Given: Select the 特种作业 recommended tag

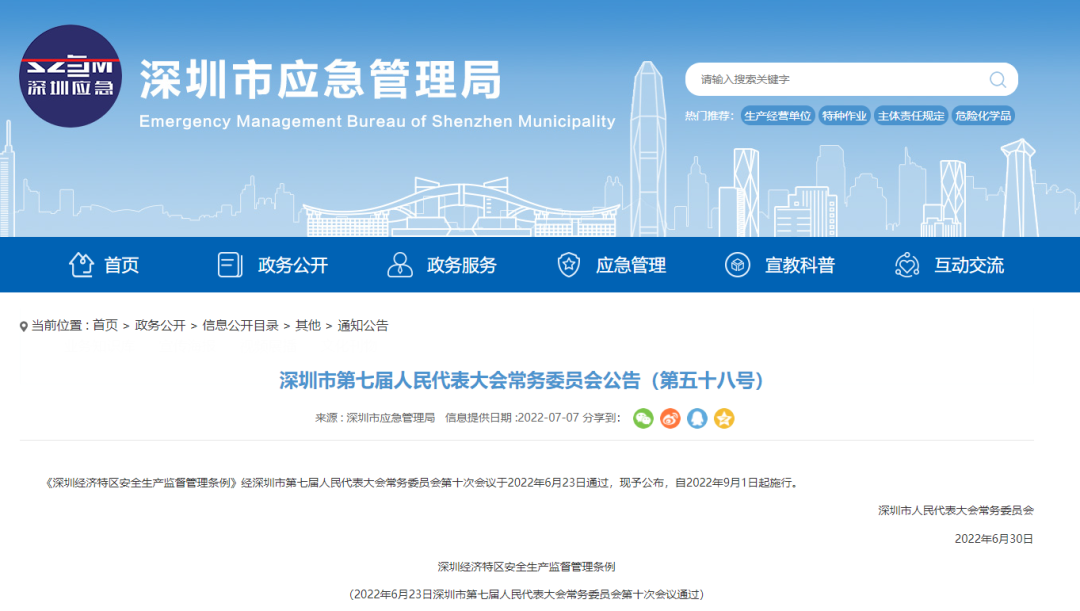Looking at the screenshot, I should coord(844,116).
